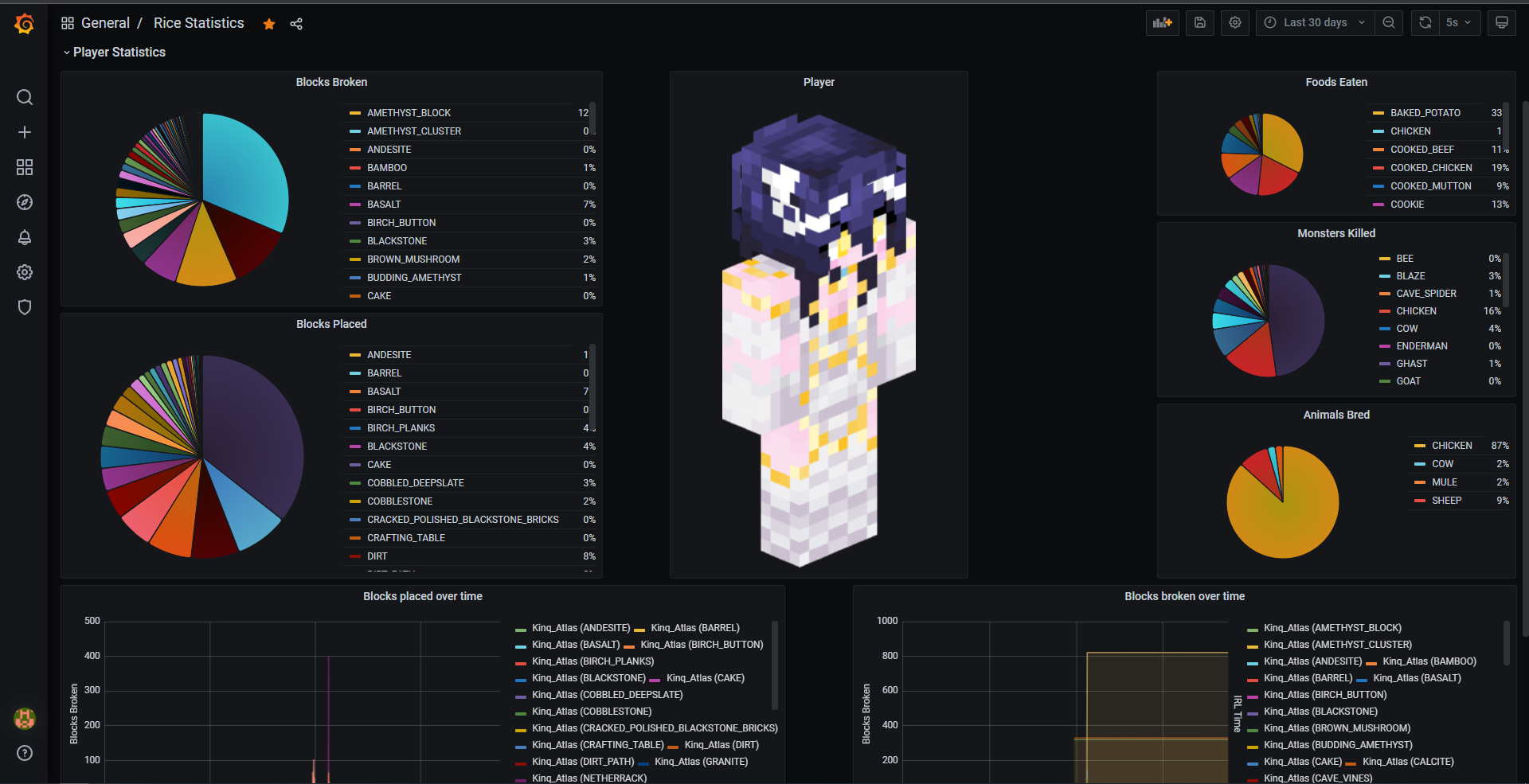
Task: Toggle SHEEP series in Animals Bred legend
Action: point(1446,501)
